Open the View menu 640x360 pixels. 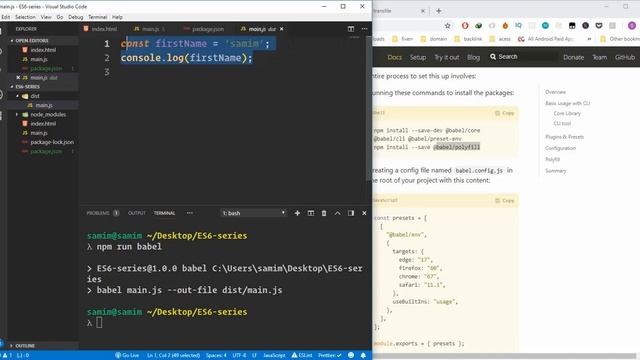(x=46, y=17)
